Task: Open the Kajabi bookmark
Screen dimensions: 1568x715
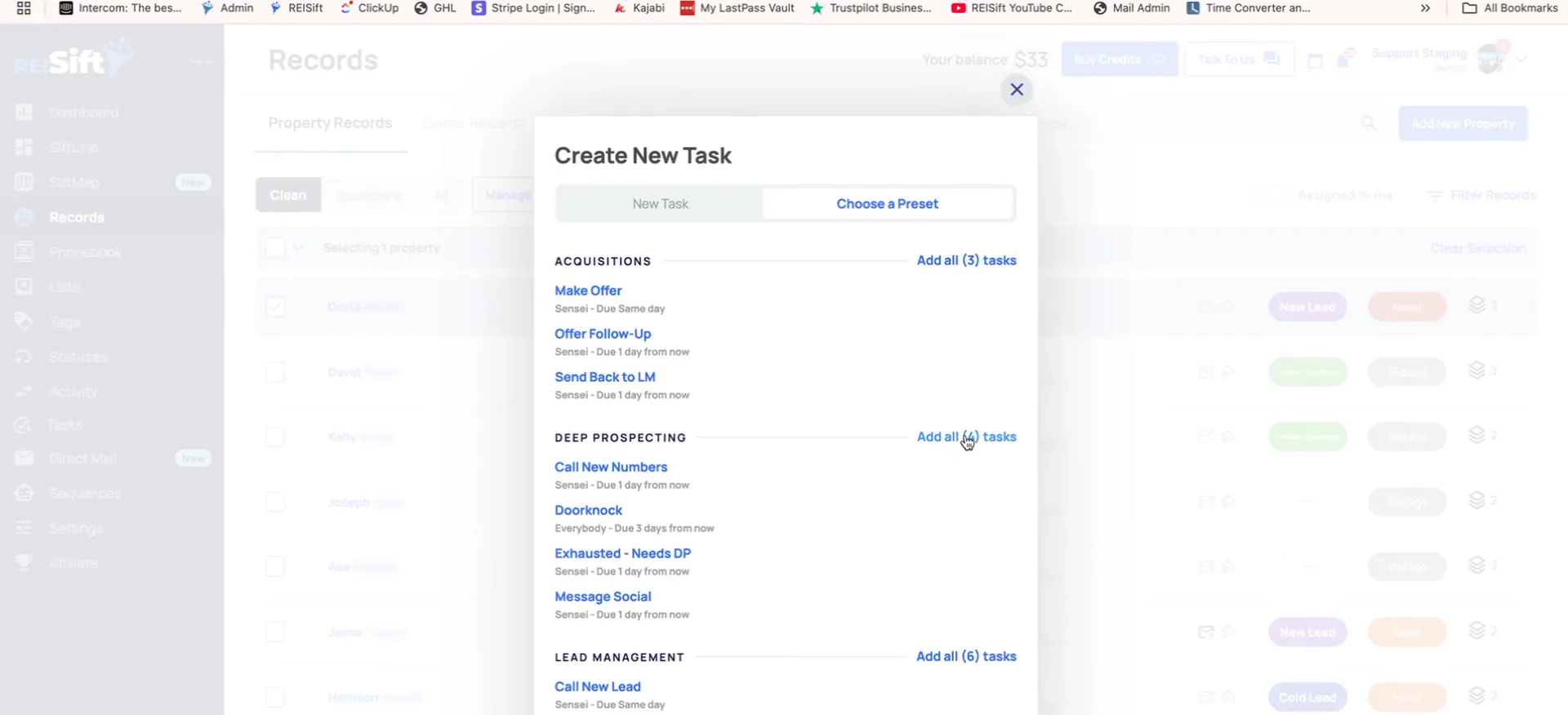Action: [x=639, y=8]
